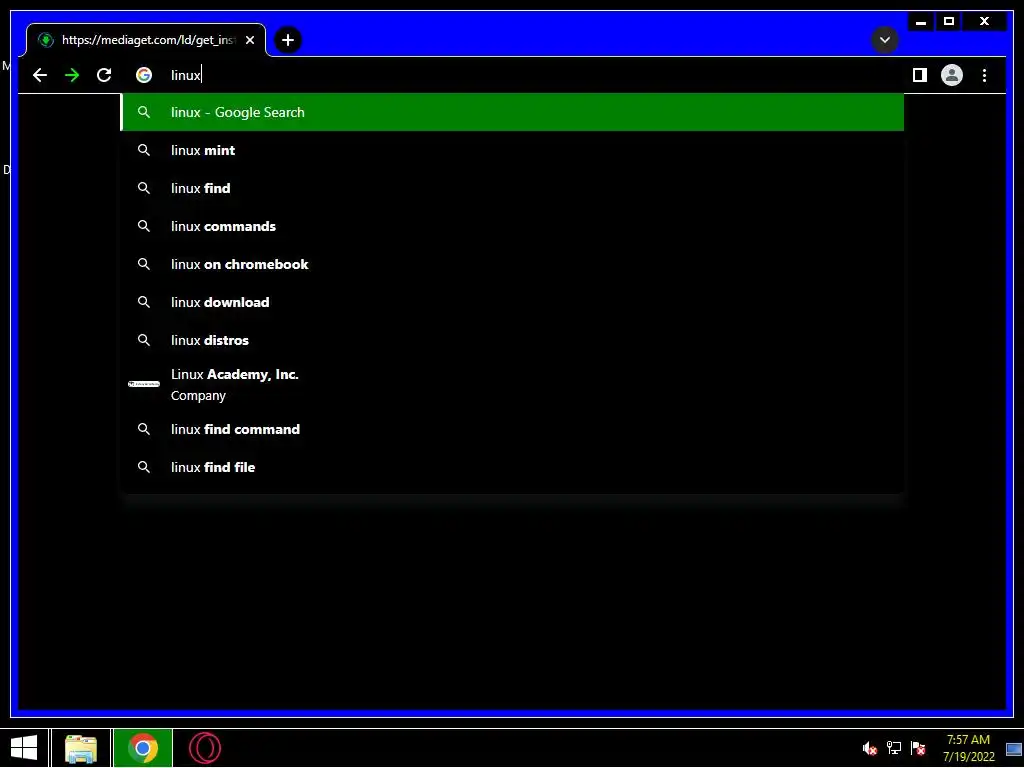Launch Opera from the taskbar
The width and height of the screenshot is (1024, 768).
pos(205,748)
